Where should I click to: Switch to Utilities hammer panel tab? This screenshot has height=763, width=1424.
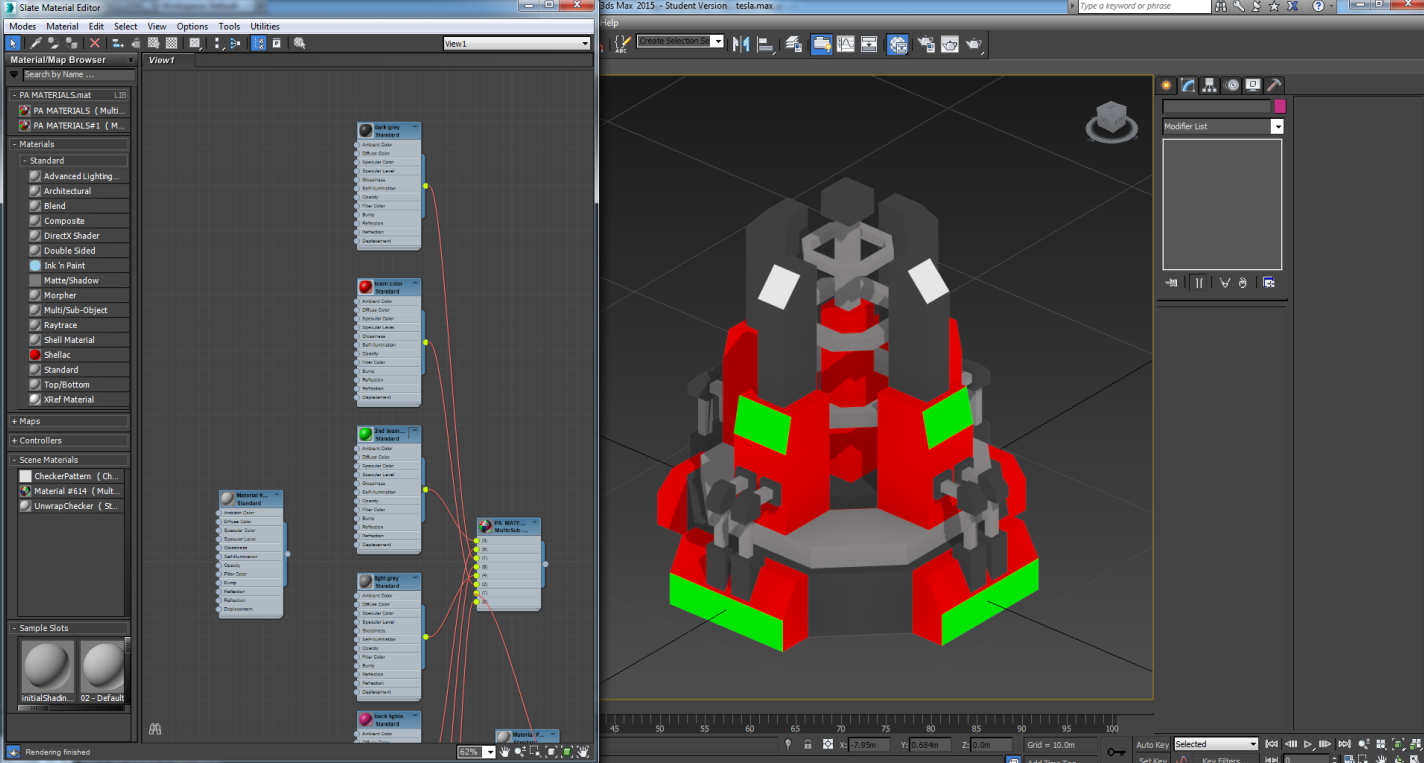[x=1274, y=85]
